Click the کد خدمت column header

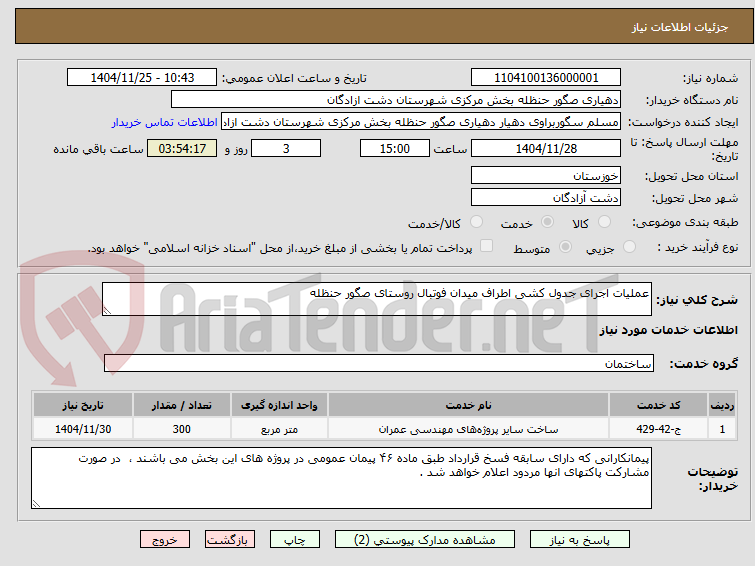click(658, 405)
